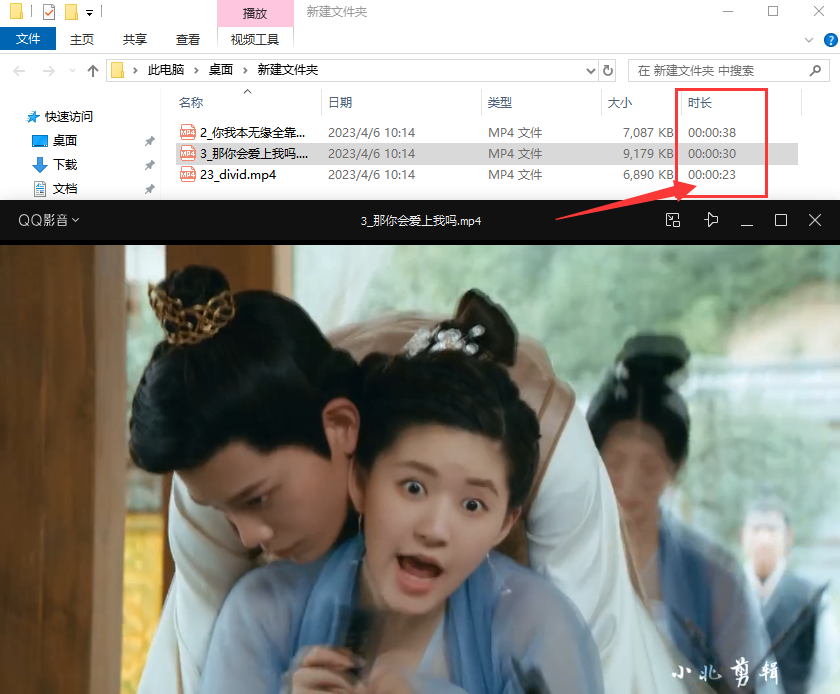Open Explorer help question mark
Viewport: 840px width, 694px height.
tap(831, 40)
